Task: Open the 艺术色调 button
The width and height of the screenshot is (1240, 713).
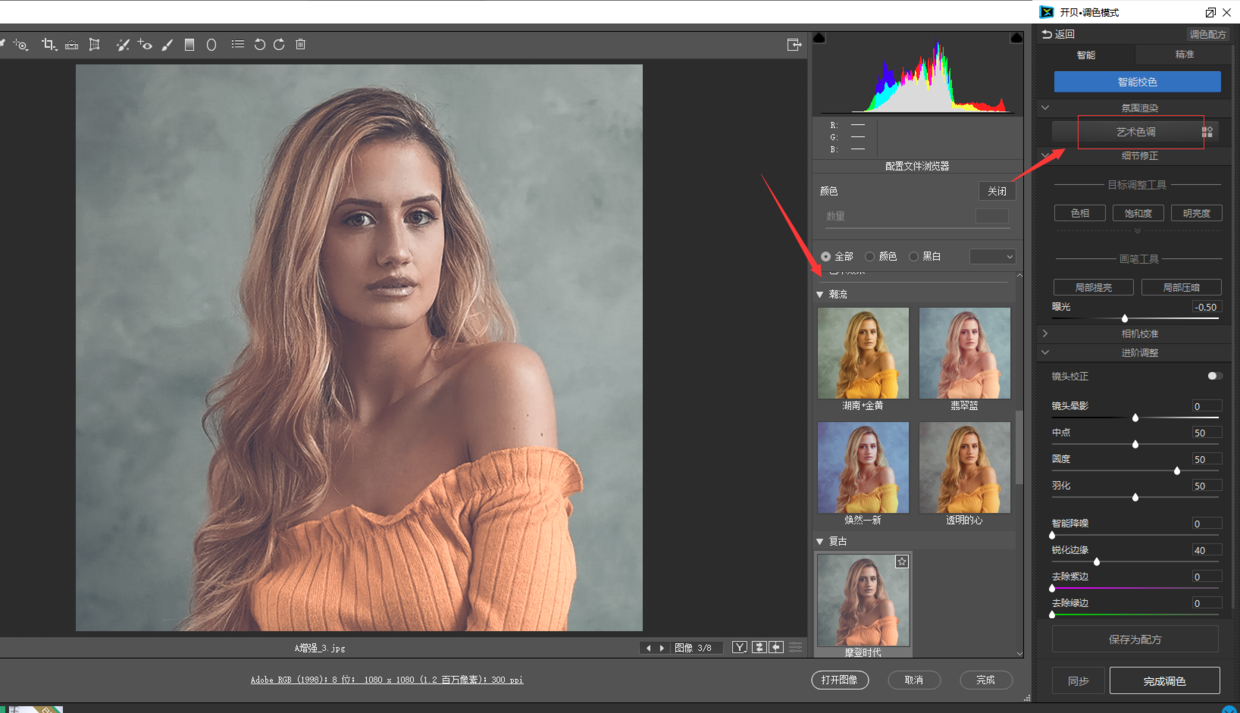Action: click(x=1136, y=132)
